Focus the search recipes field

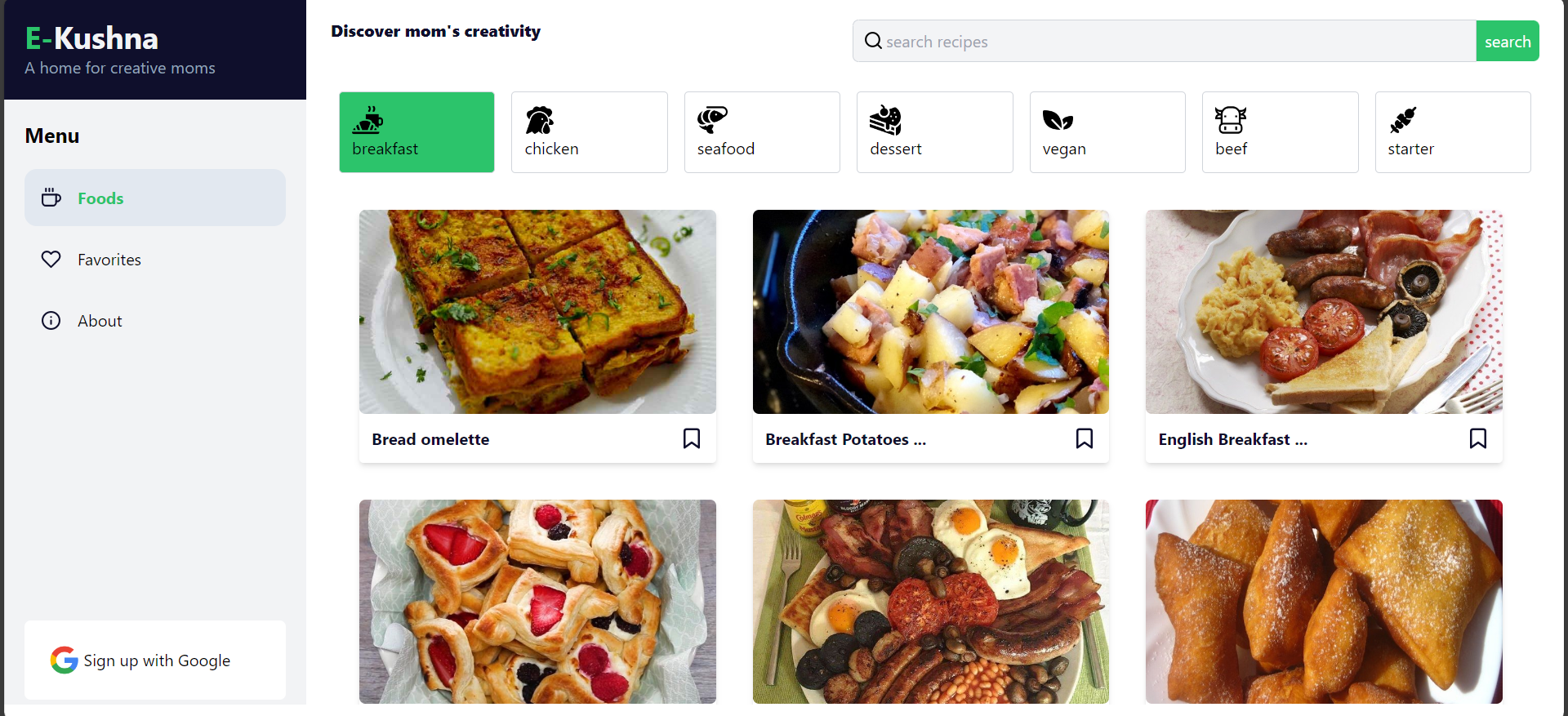pos(1165,41)
